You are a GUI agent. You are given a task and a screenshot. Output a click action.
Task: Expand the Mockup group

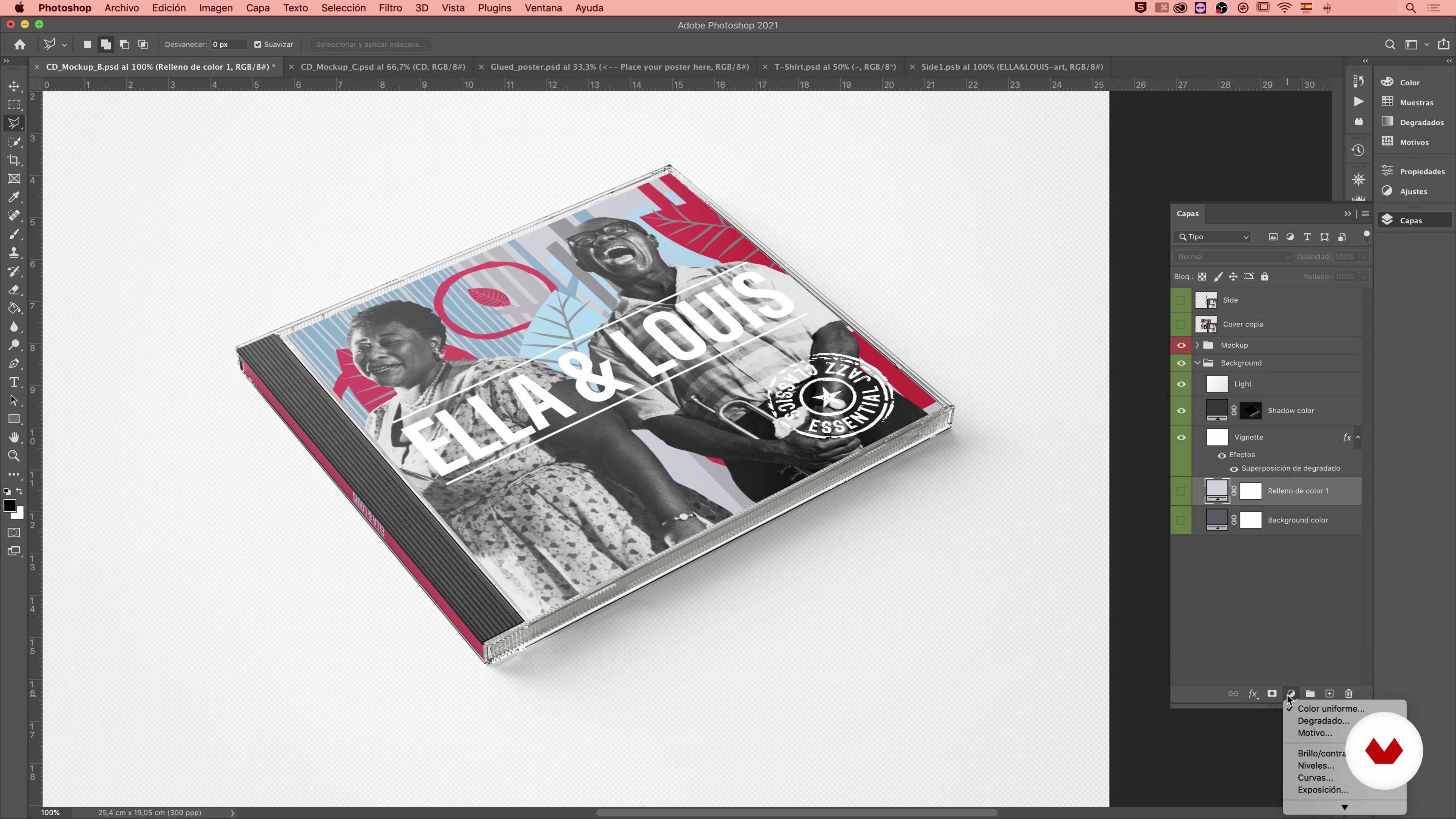(x=1197, y=345)
